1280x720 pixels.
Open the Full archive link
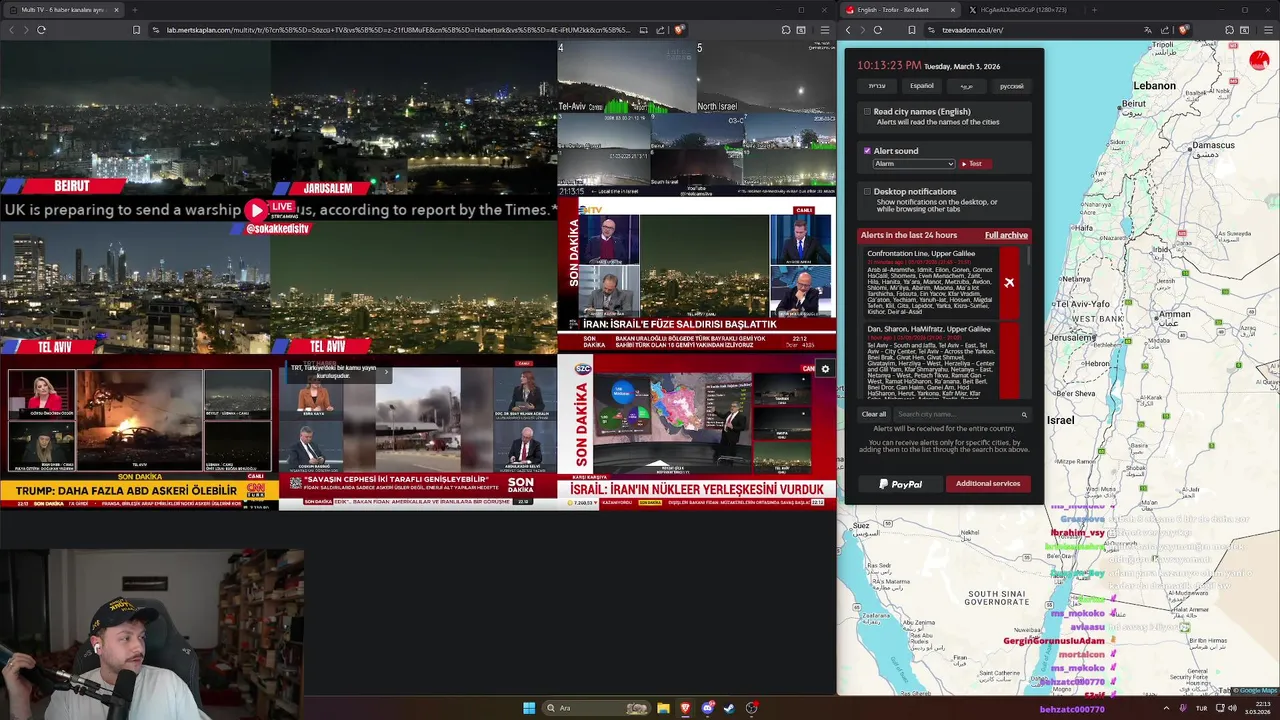(x=1006, y=235)
